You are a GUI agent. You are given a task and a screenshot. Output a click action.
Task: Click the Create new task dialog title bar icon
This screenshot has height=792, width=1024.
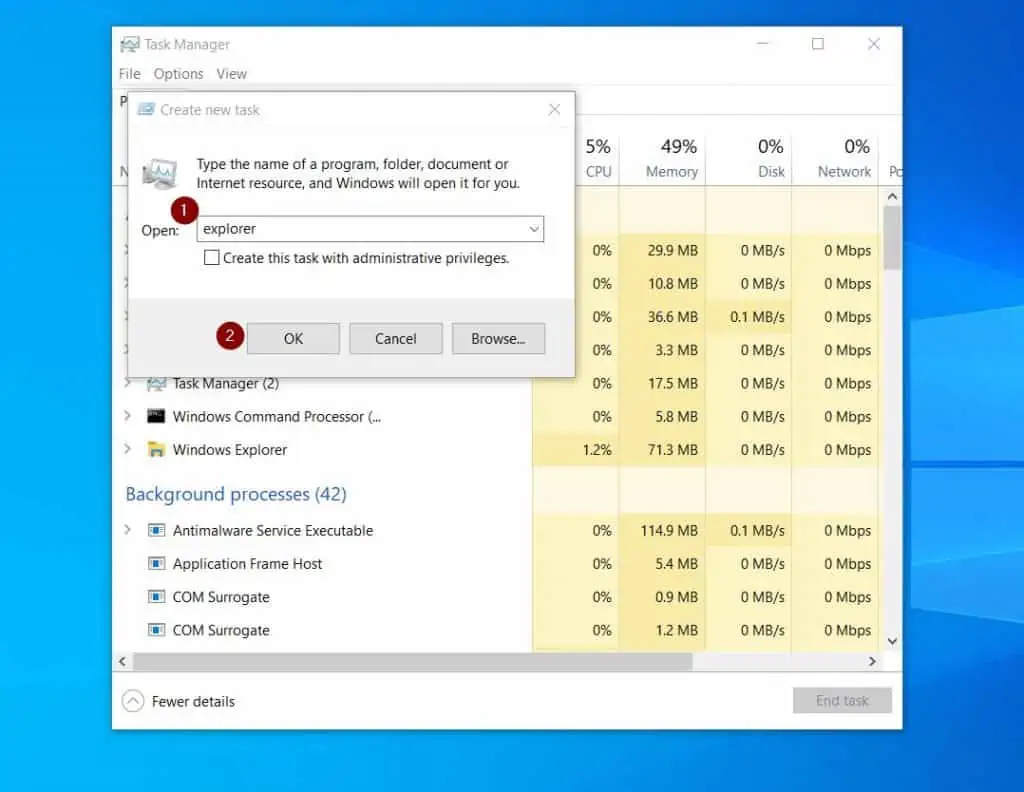[148, 110]
